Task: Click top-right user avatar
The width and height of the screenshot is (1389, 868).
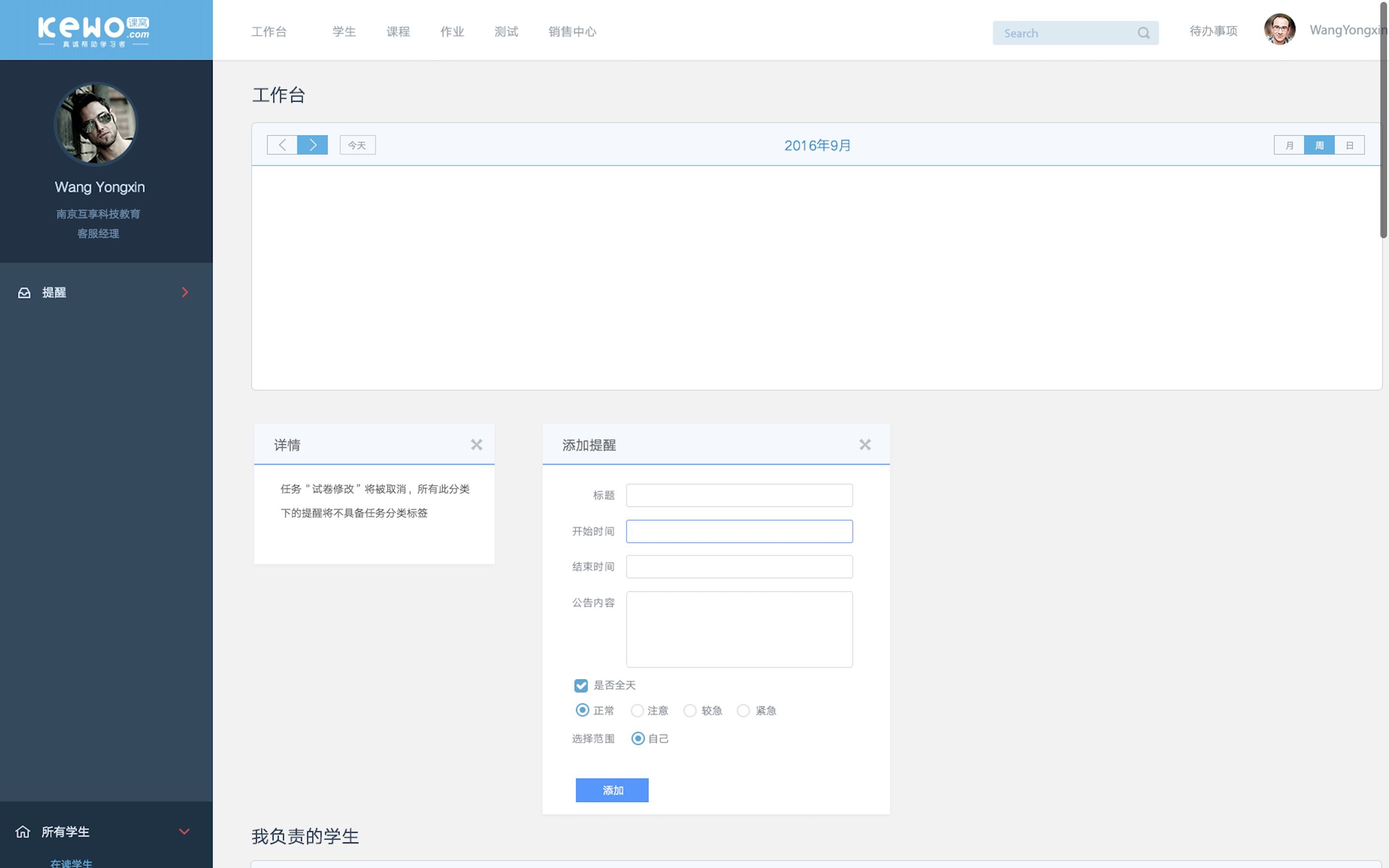Action: (x=1280, y=29)
